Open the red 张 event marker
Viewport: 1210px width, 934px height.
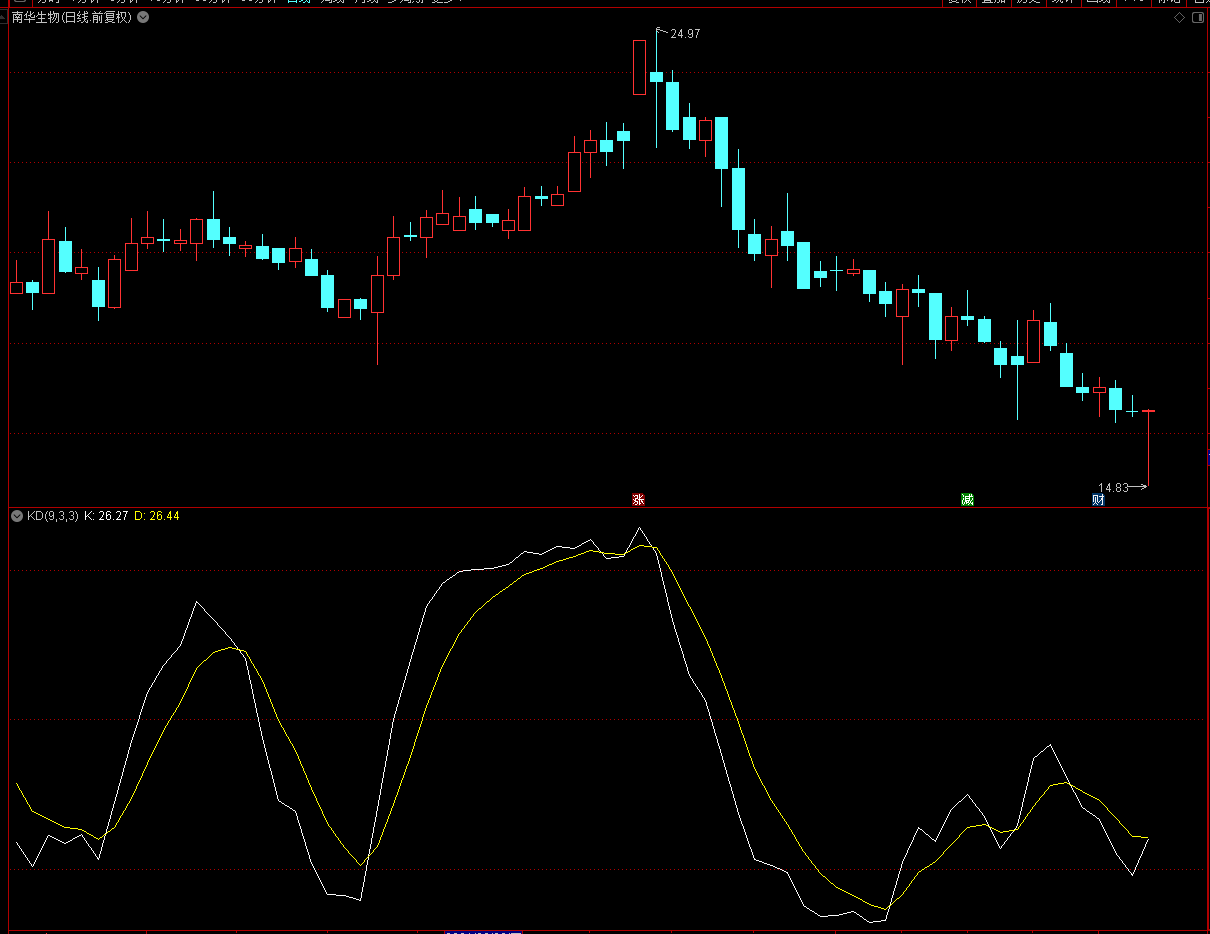[638, 499]
